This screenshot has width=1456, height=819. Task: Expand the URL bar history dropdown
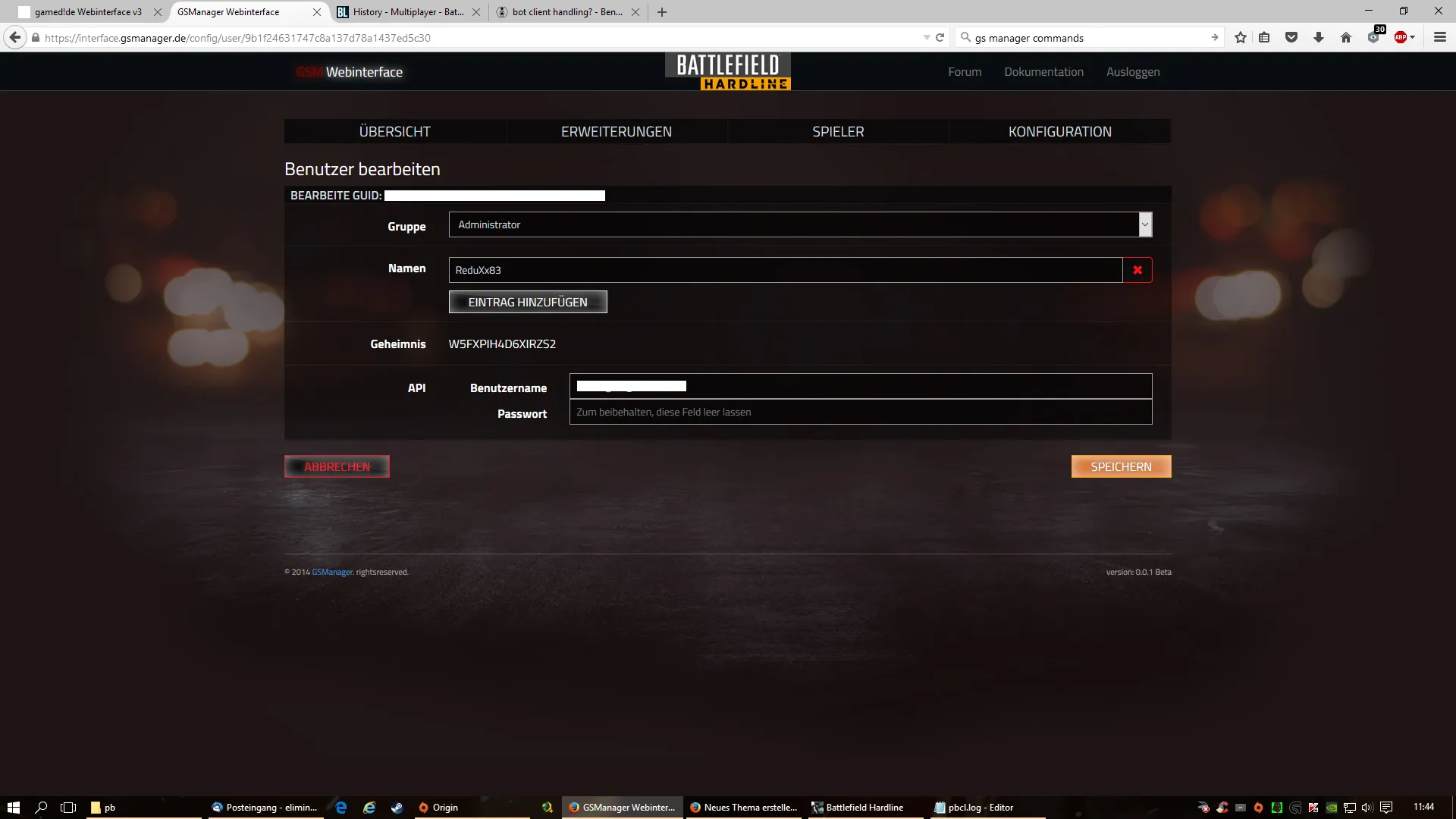coord(926,37)
